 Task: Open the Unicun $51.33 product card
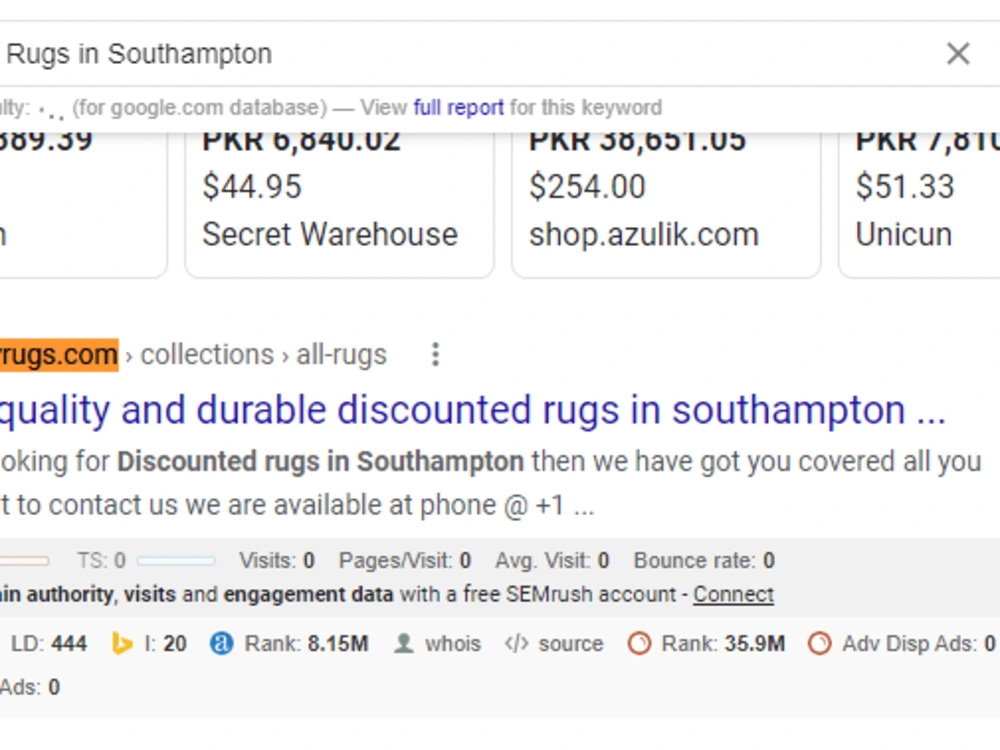pyautogui.click(x=919, y=204)
